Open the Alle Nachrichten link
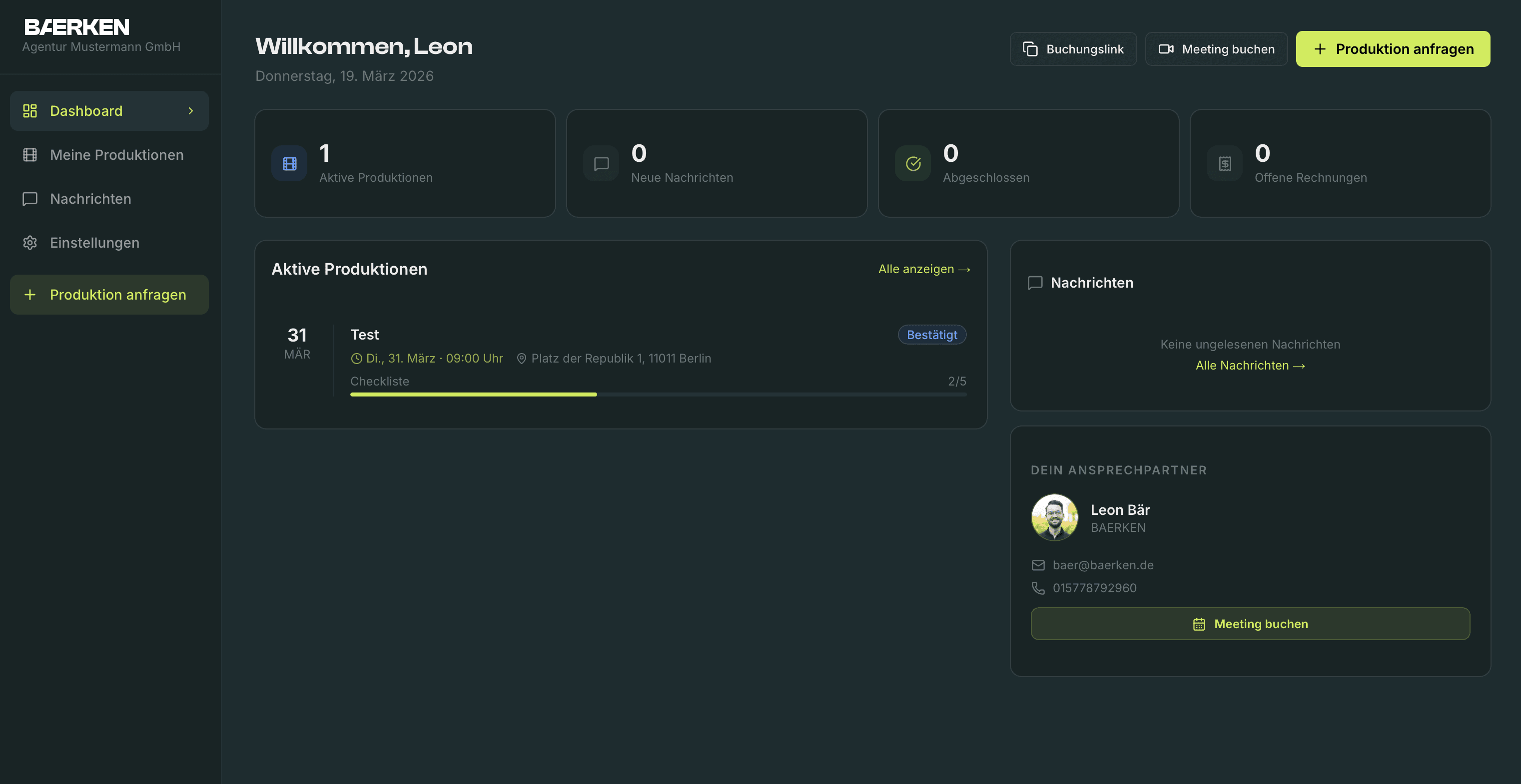Viewport: 1521px width, 784px height. (x=1250, y=365)
